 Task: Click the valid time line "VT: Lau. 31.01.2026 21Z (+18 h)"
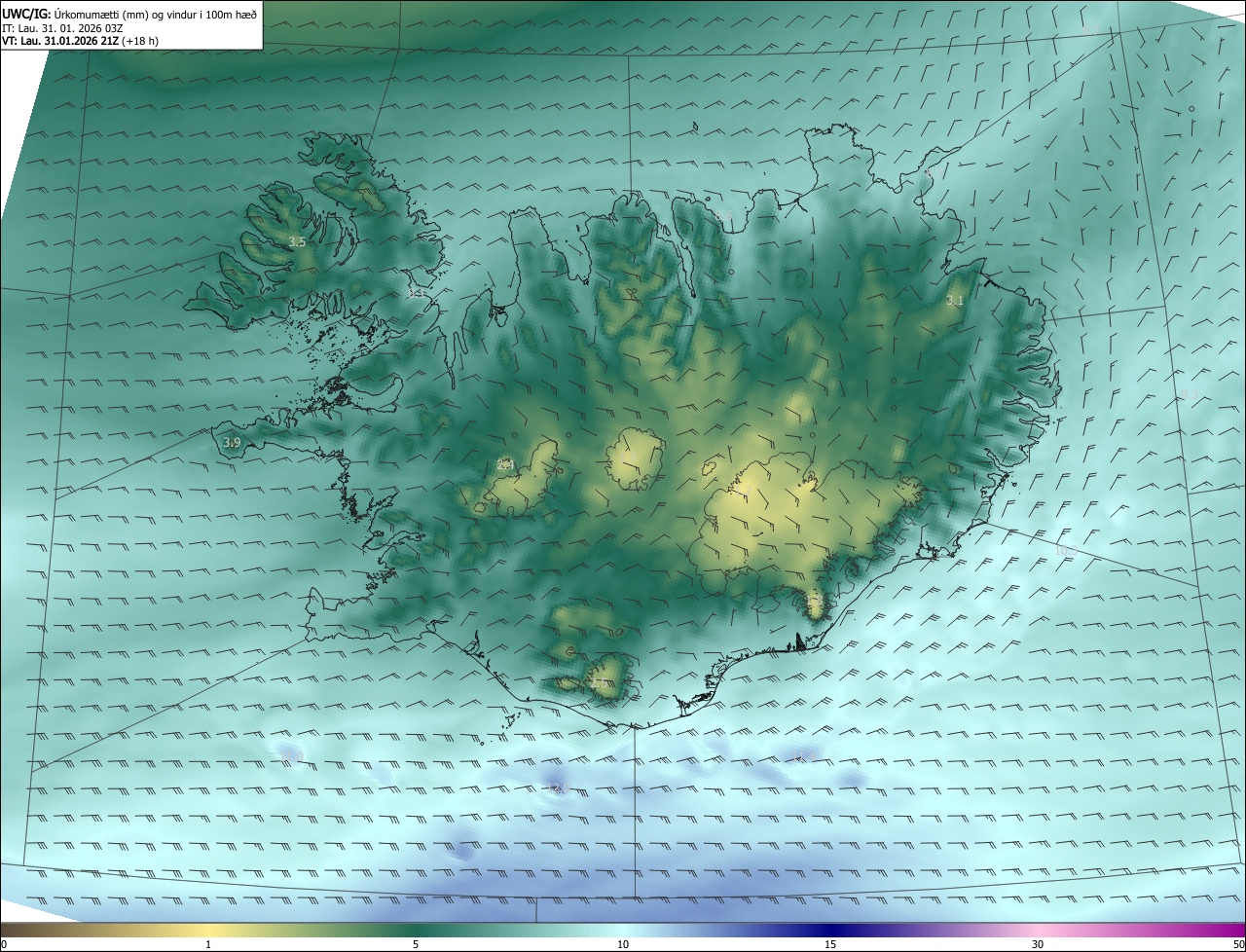81,41
